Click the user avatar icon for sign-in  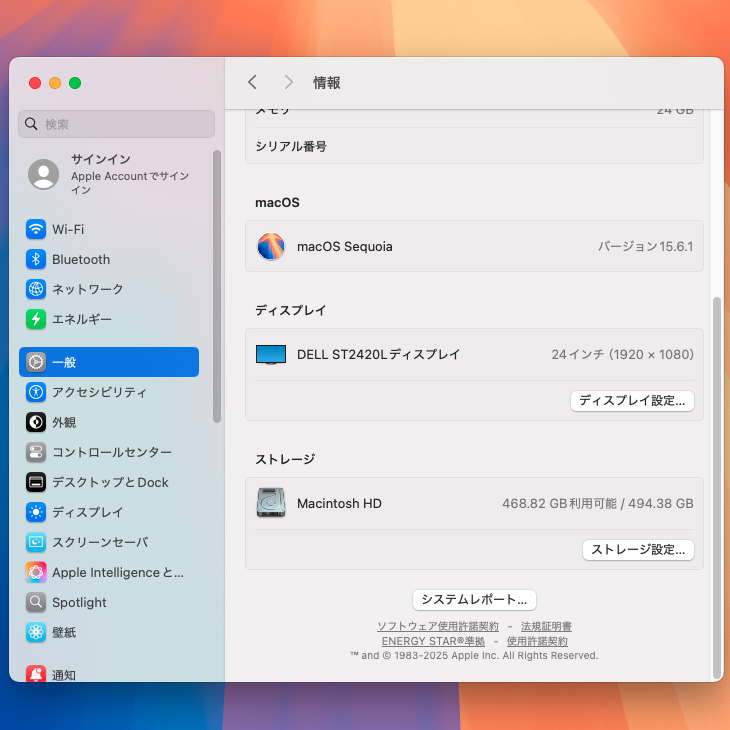[43, 174]
